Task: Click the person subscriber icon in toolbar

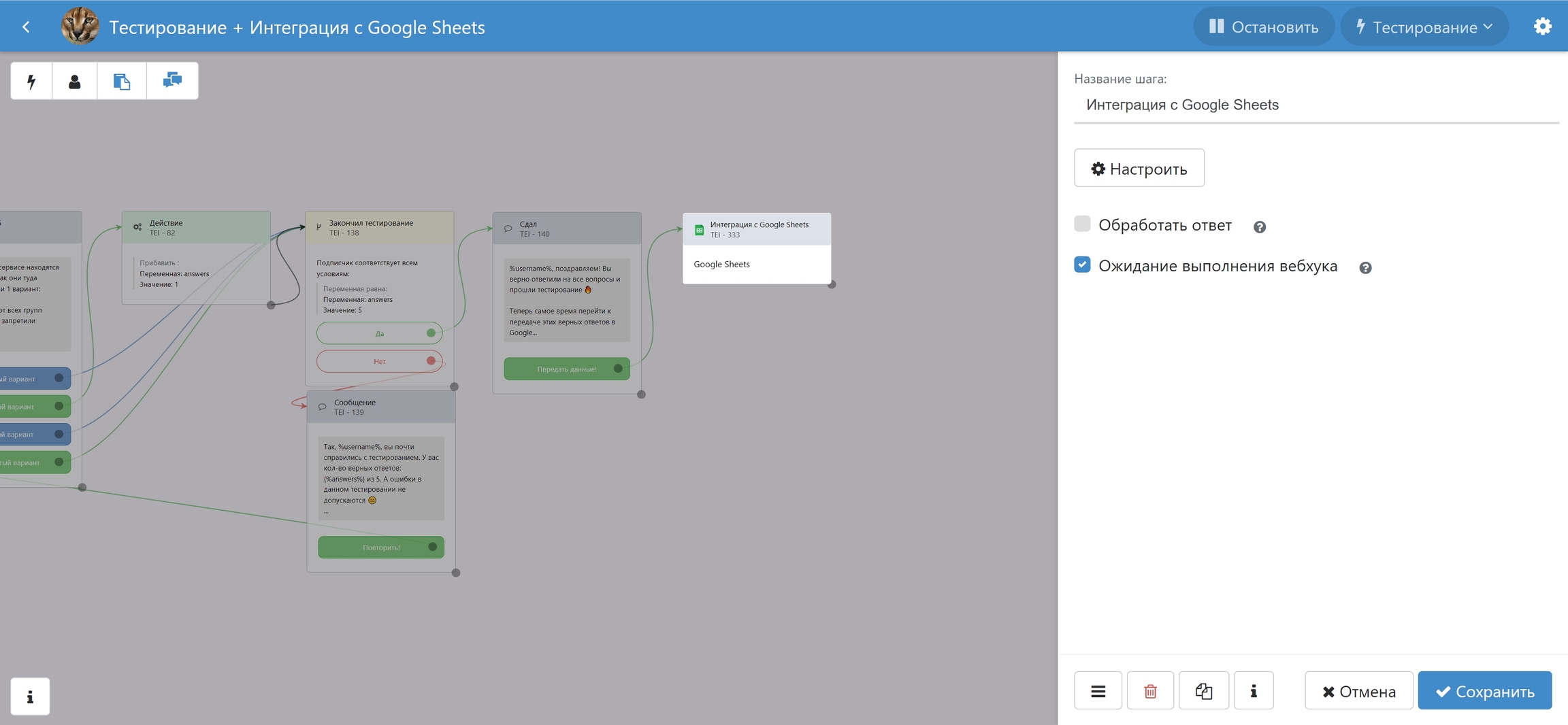Action: pyautogui.click(x=75, y=82)
